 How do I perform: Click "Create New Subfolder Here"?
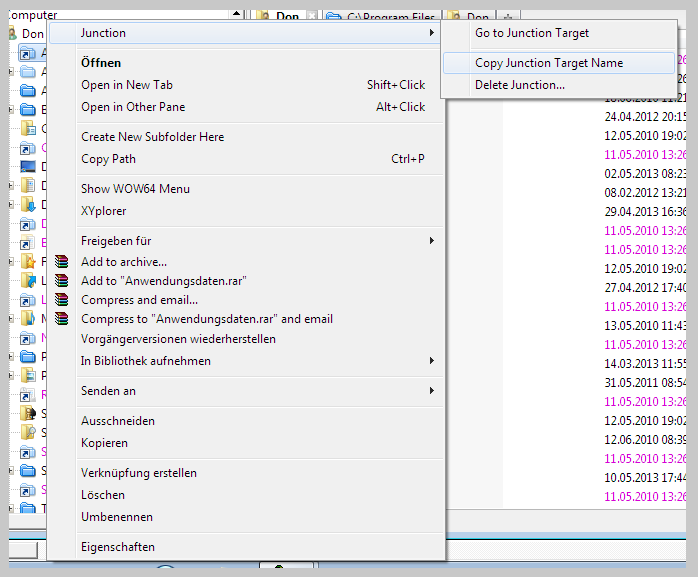tap(152, 137)
